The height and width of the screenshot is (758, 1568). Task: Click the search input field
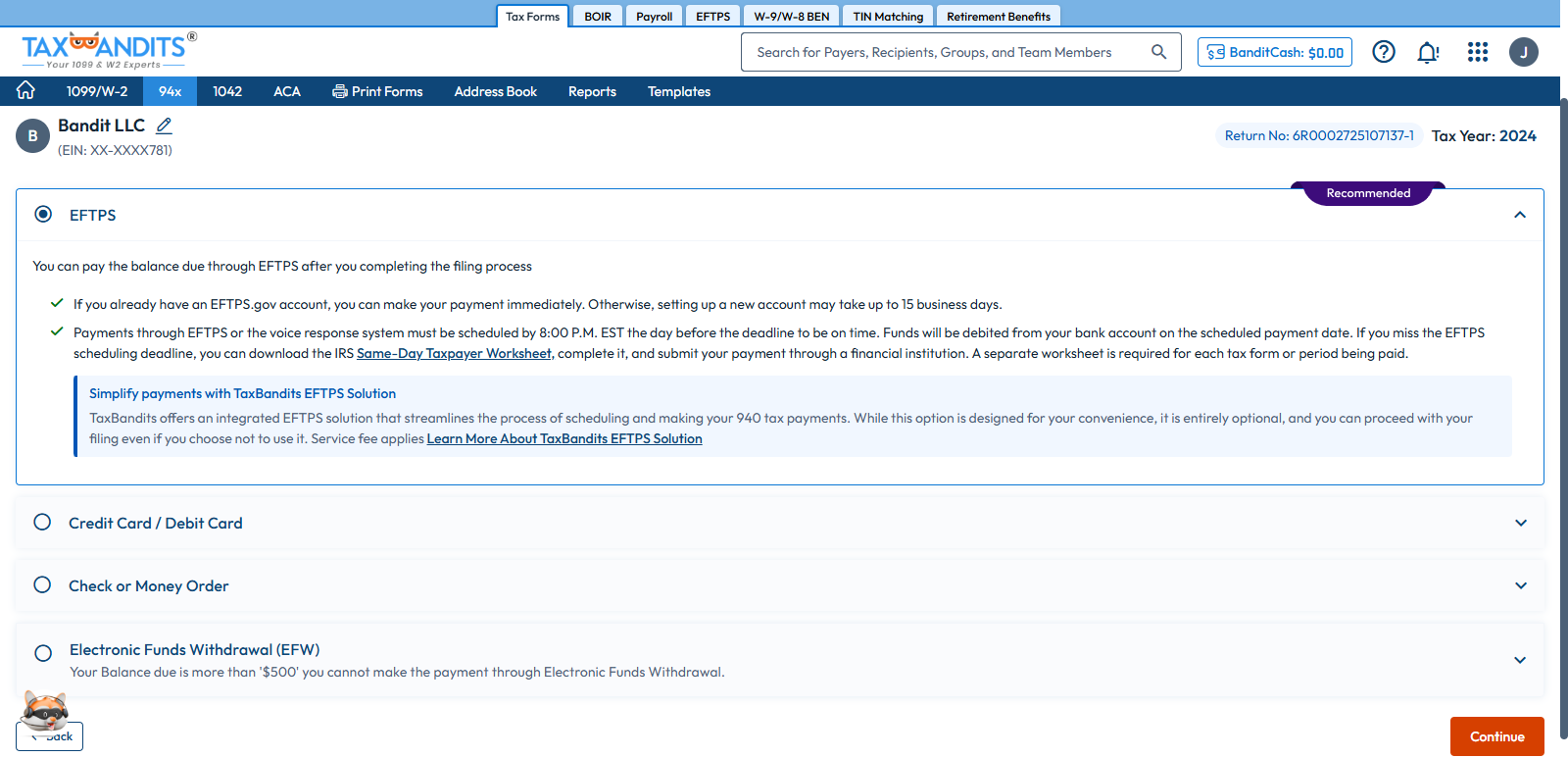tap(941, 52)
